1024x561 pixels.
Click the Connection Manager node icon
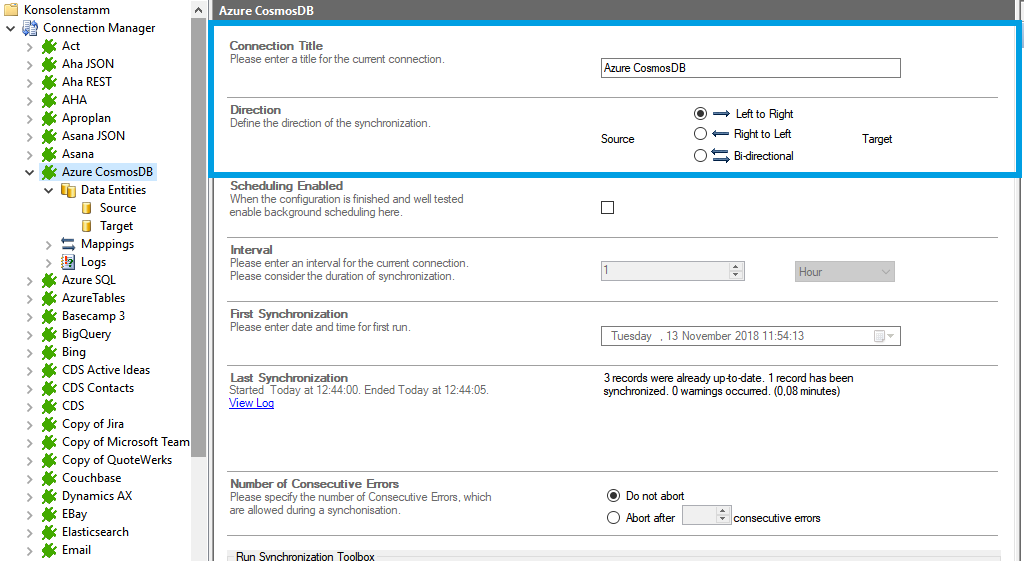point(30,28)
